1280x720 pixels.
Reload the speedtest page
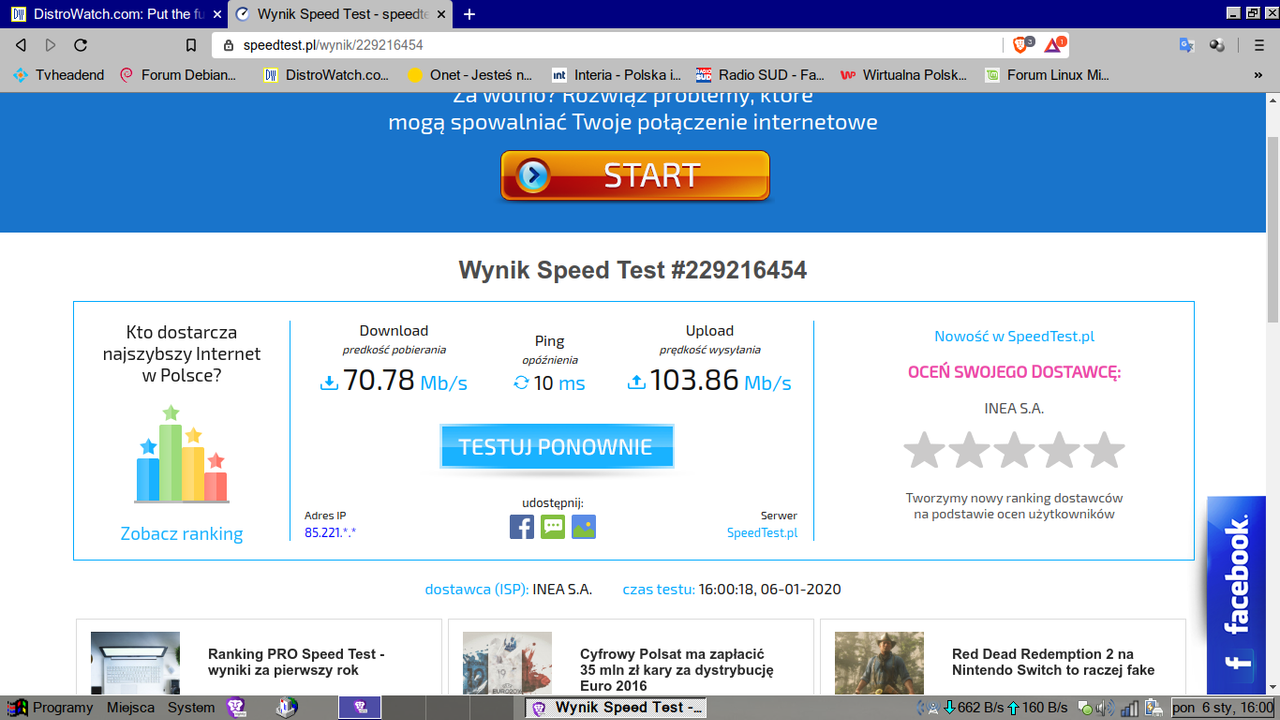(x=81, y=45)
